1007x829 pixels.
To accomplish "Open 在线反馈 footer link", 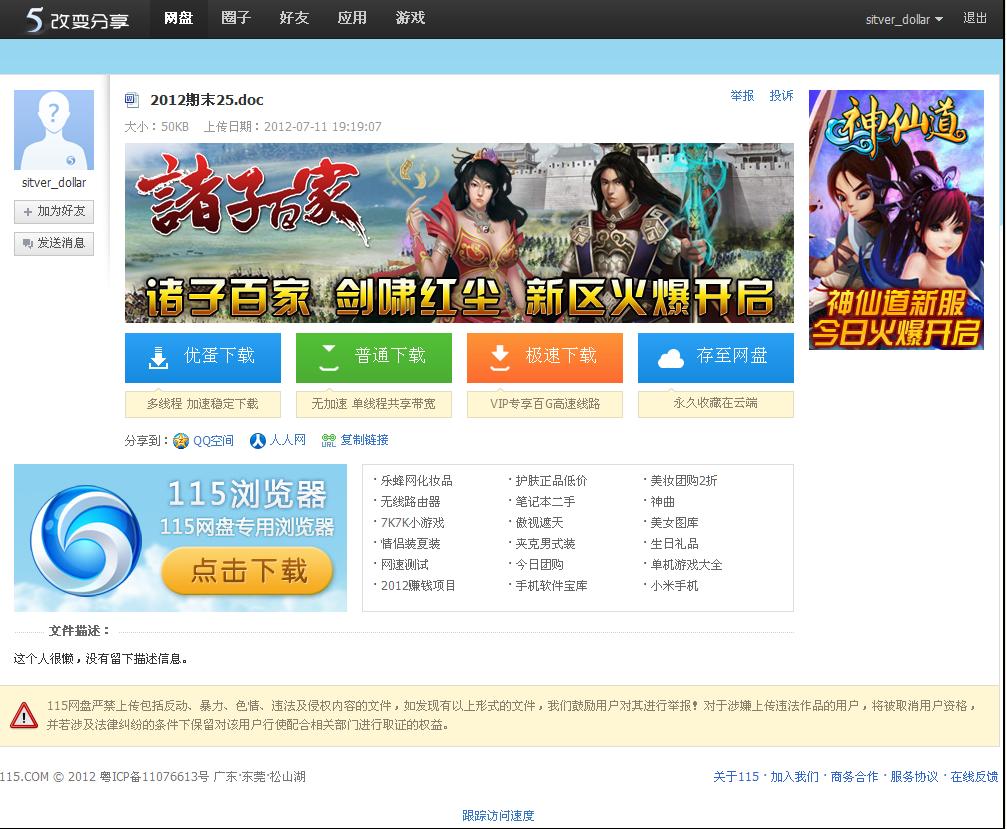I will [974, 777].
